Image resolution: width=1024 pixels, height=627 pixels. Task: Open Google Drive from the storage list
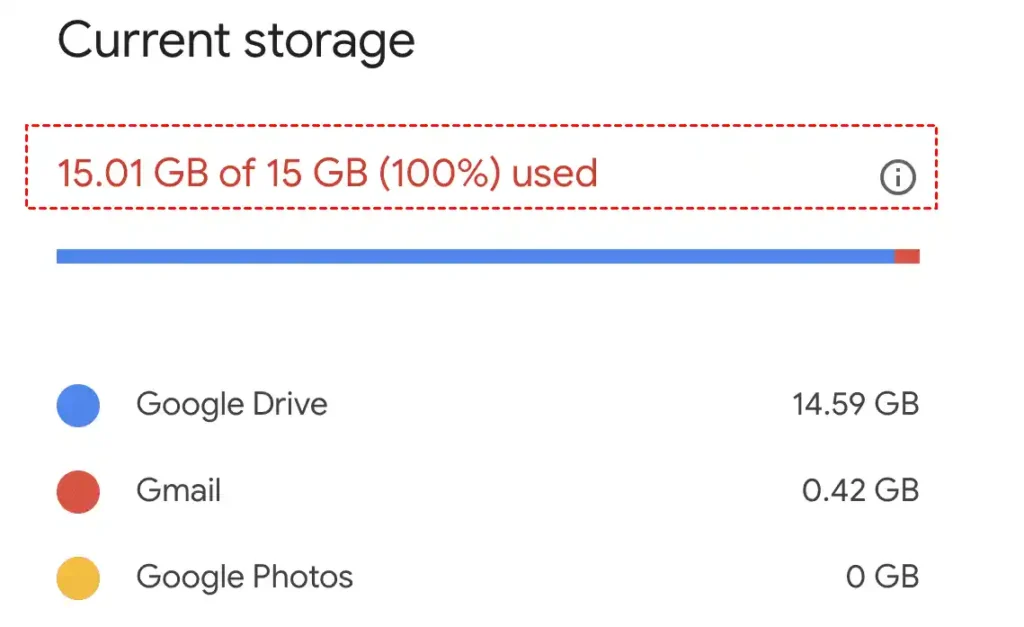(231, 404)
